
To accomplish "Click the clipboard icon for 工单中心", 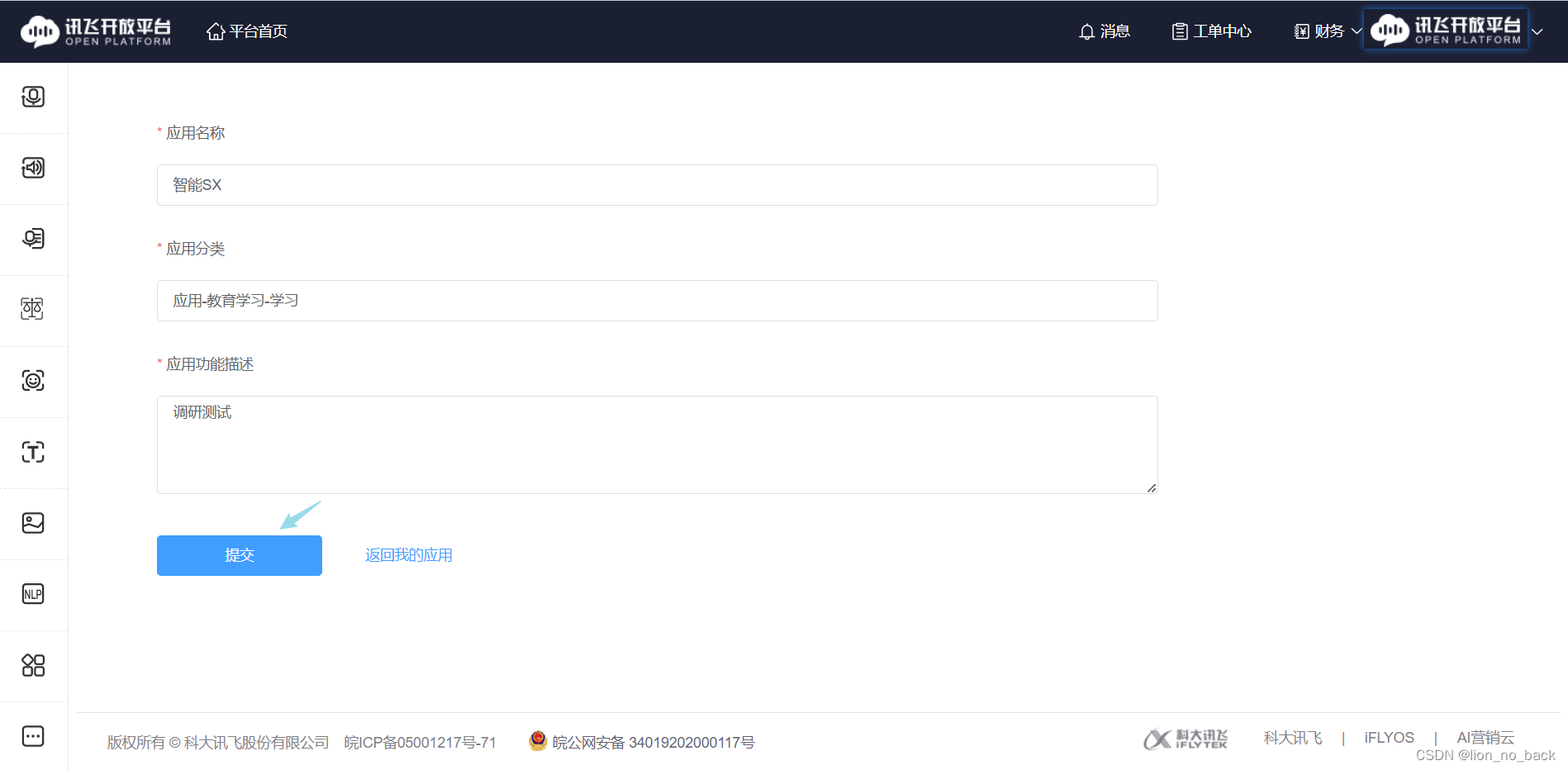I will [x=1180, y=31].
